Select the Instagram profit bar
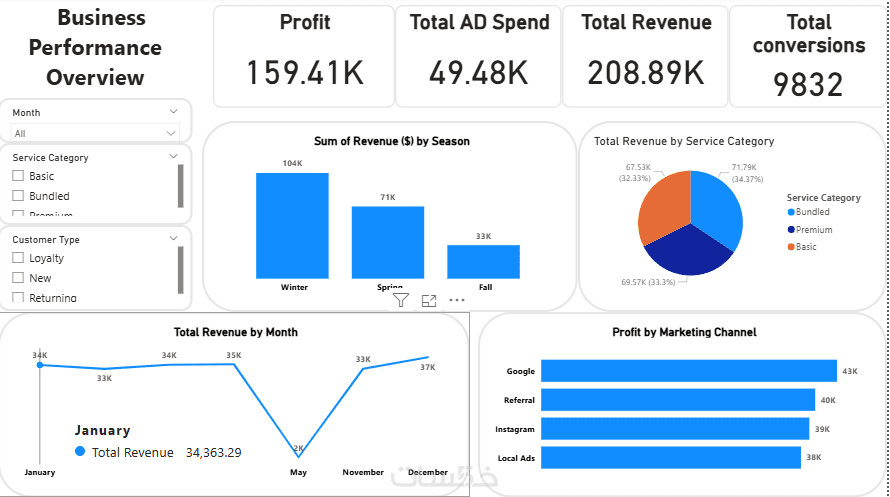The width and height of the screenshot is (890, 497). 675,428
